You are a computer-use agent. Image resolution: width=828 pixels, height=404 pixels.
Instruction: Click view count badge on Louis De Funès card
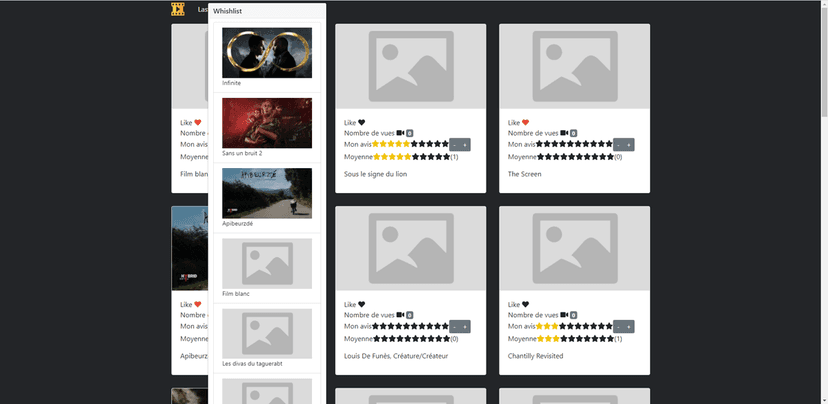[x=410, y=315]
